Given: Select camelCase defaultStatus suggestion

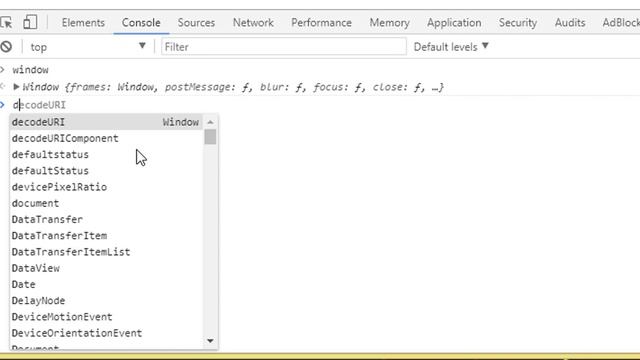Looking at the screenshot, I should click(106, 171).
